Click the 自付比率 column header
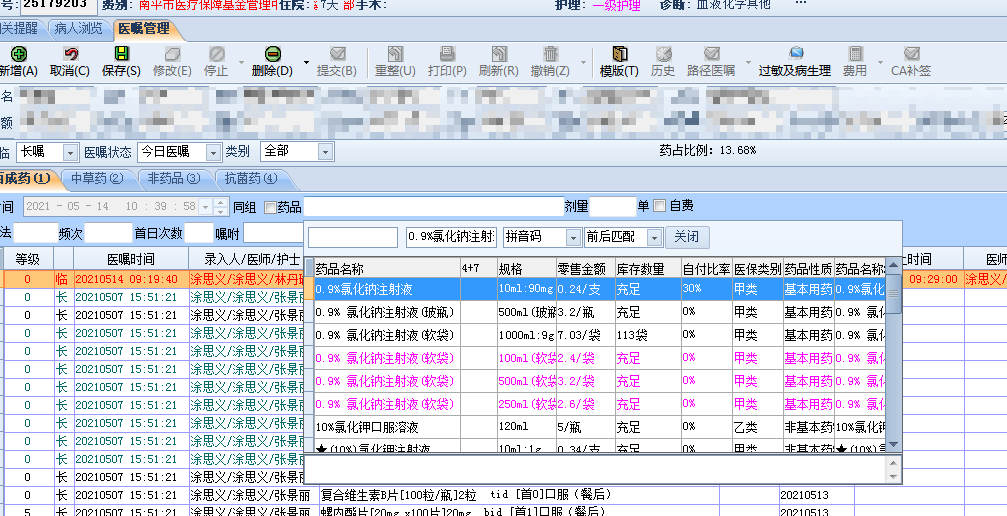Image resolution: width=1007 pixels, height=516 pixels. tap(707, 269)
